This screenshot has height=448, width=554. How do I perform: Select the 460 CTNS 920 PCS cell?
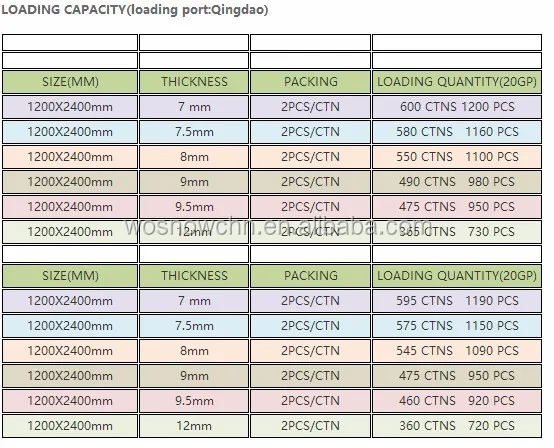(x=457, y=401)
